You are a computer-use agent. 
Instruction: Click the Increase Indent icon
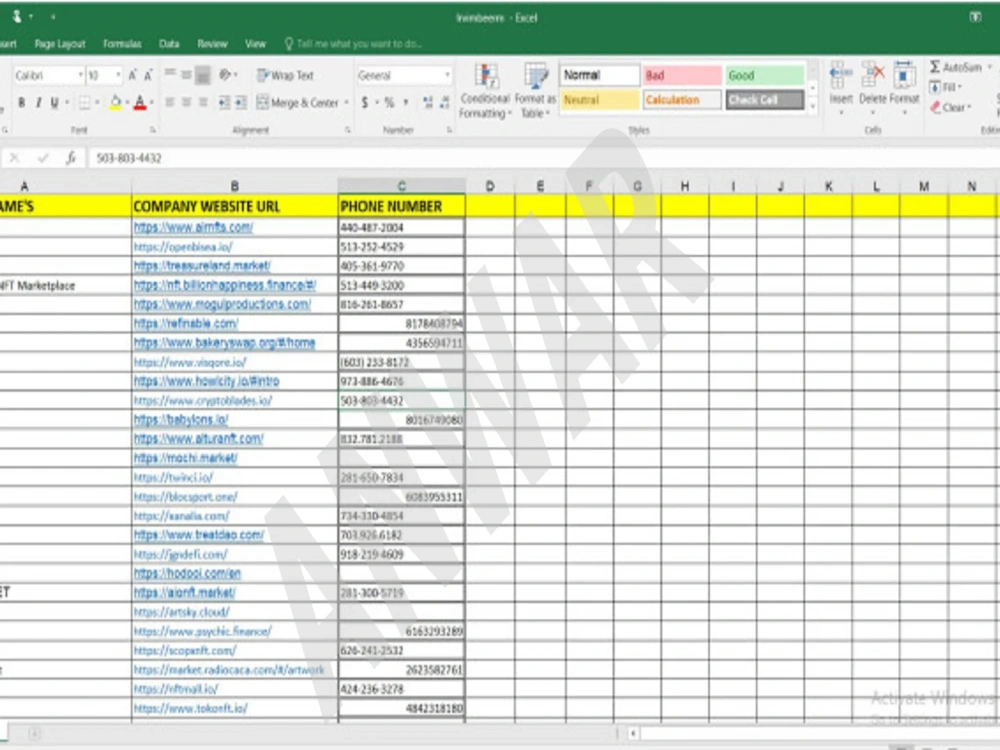click(241, 103)
